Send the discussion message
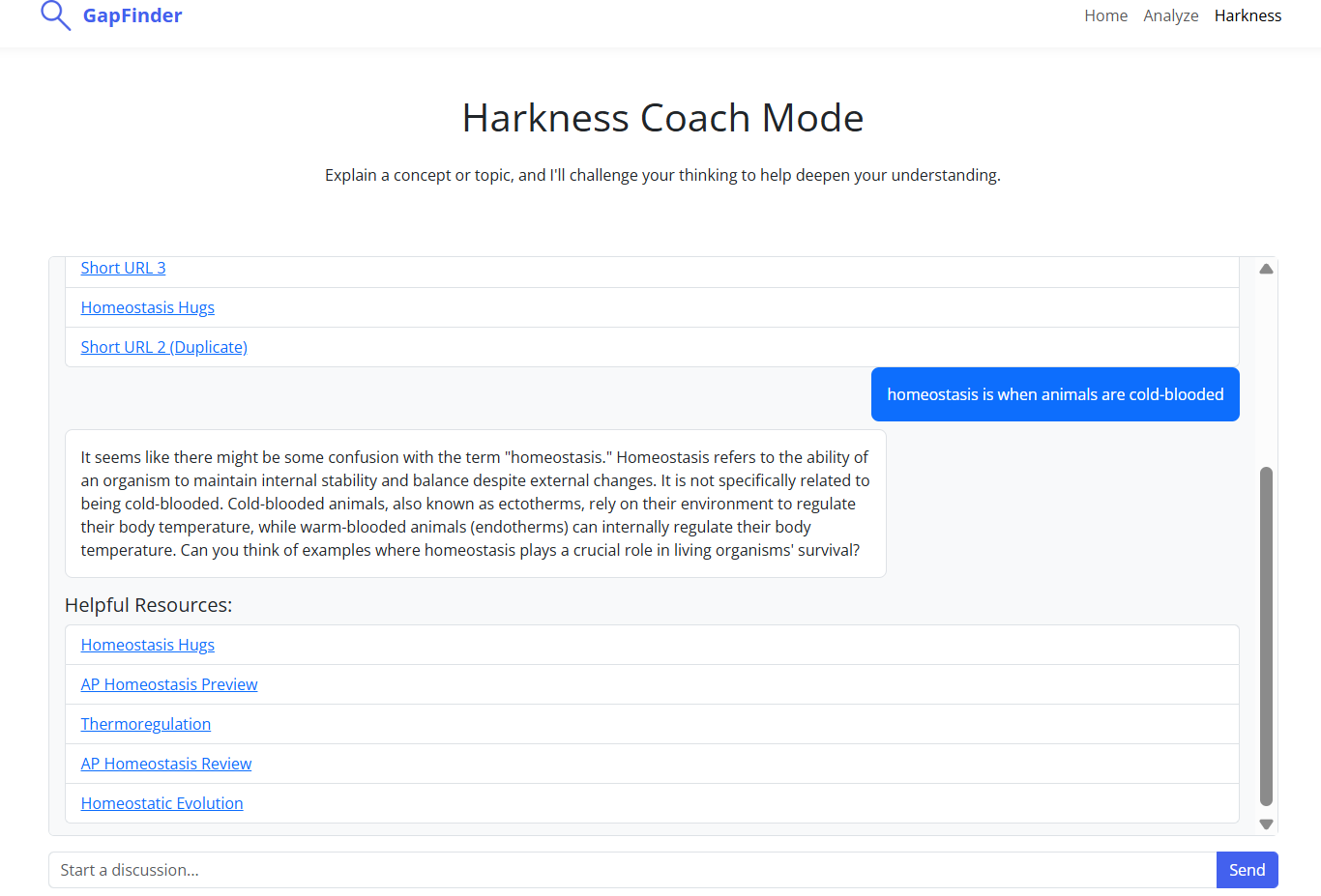Screen dimensions: 1321x896 1248,870
